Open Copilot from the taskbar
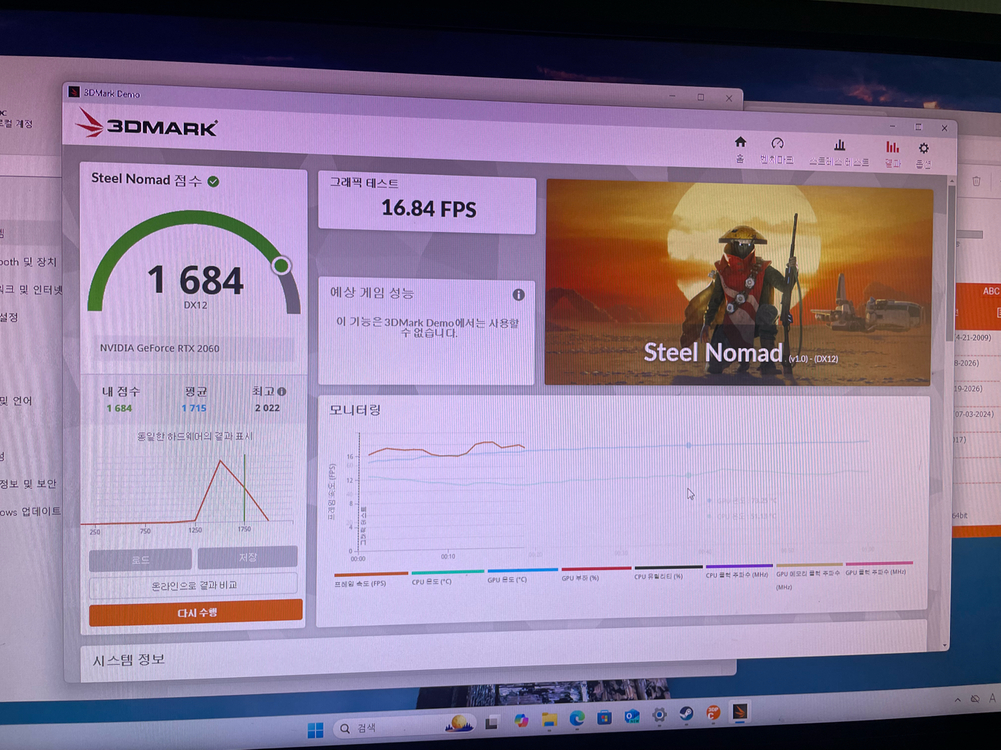1001x750 pixels. click(521, 721)
